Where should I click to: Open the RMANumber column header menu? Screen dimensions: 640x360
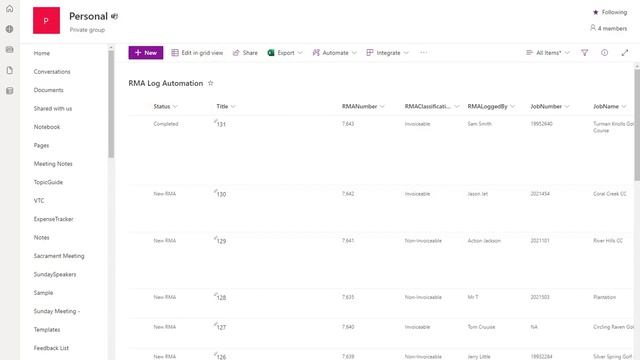363,107
